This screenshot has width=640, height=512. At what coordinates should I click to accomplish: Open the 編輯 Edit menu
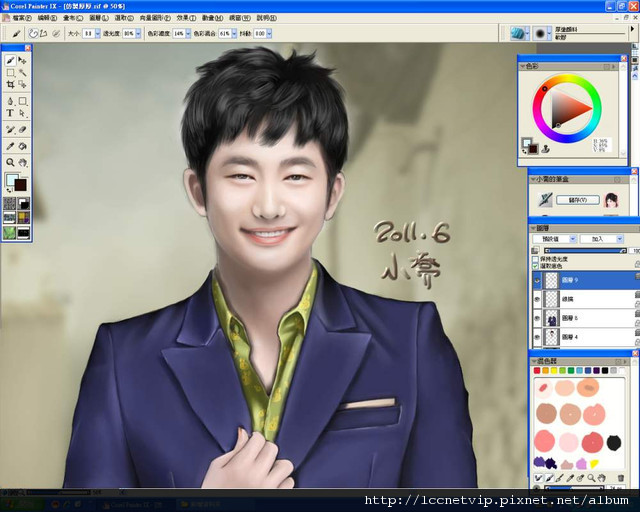(x=47, y=18)
